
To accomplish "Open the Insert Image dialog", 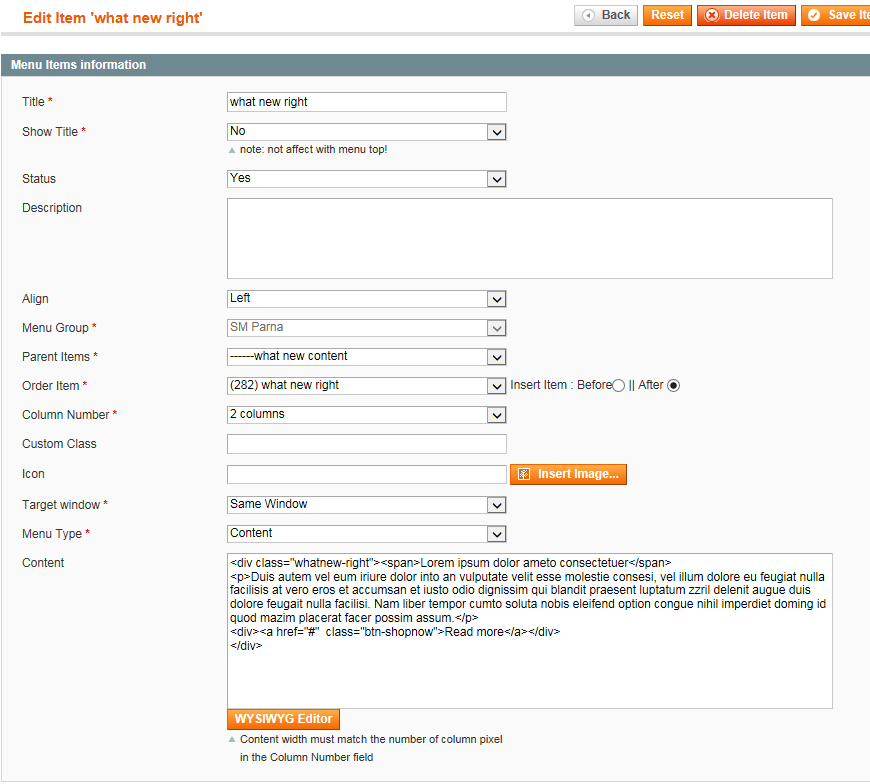I will (x=568, y=474).
